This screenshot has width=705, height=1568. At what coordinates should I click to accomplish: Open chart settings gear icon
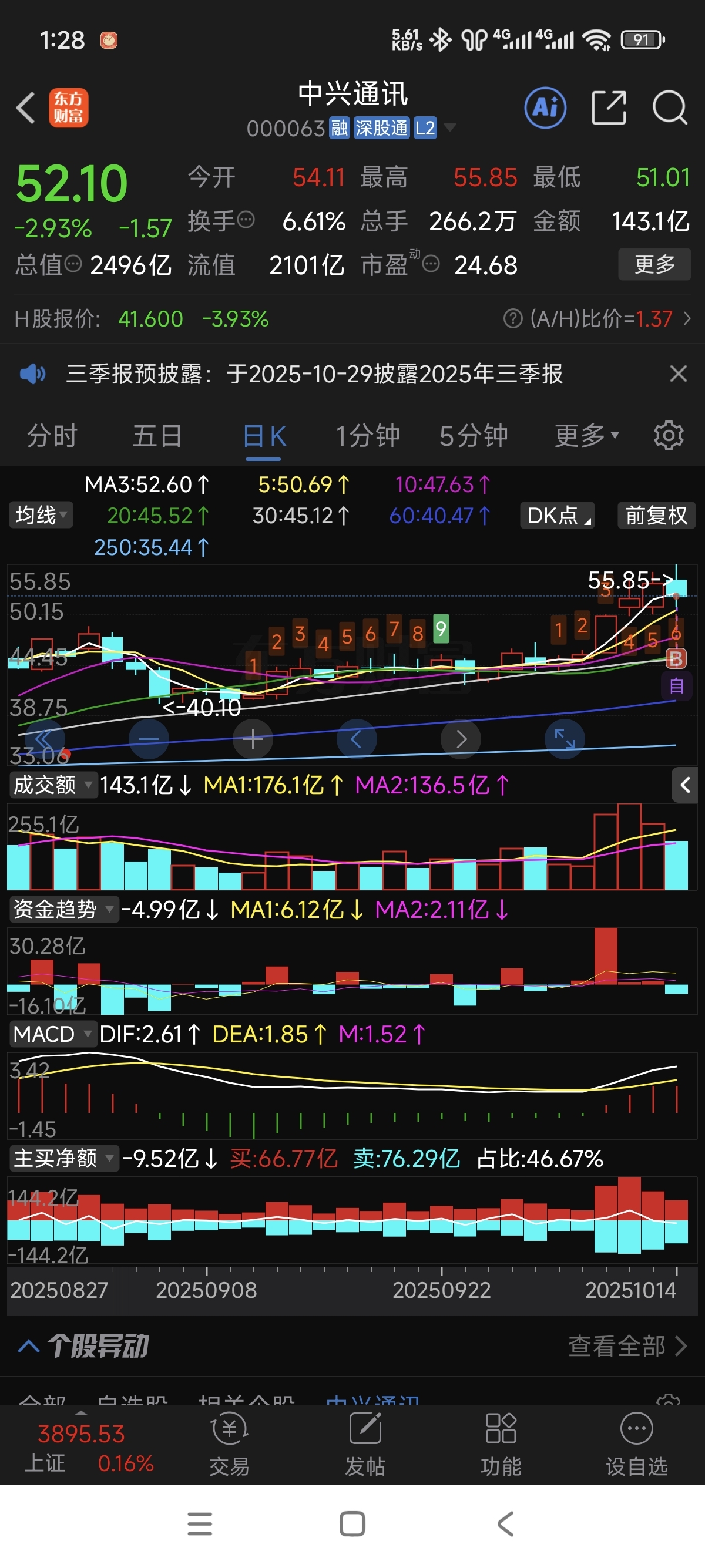pyautogui.click(x=669, y=435)
